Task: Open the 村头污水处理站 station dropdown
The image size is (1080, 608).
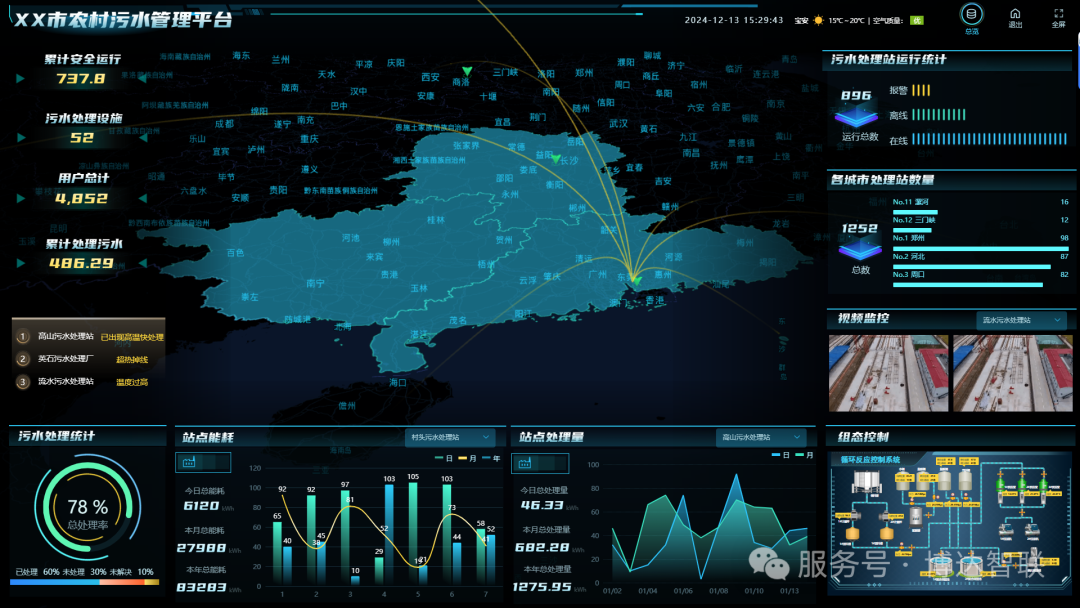Action: tap(450, 437)
